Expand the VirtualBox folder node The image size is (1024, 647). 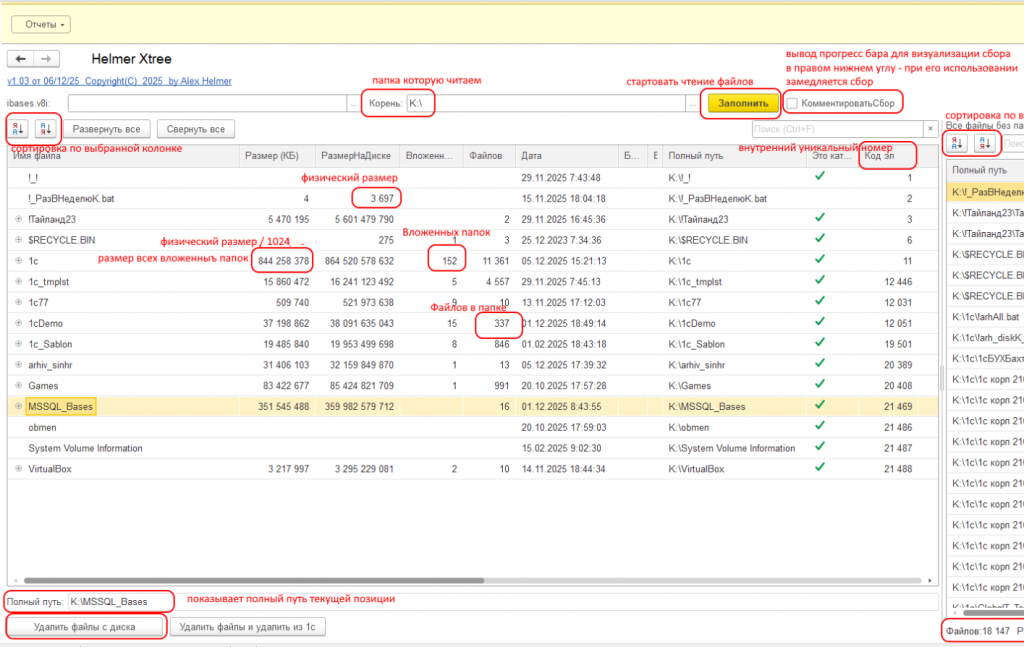19,468
